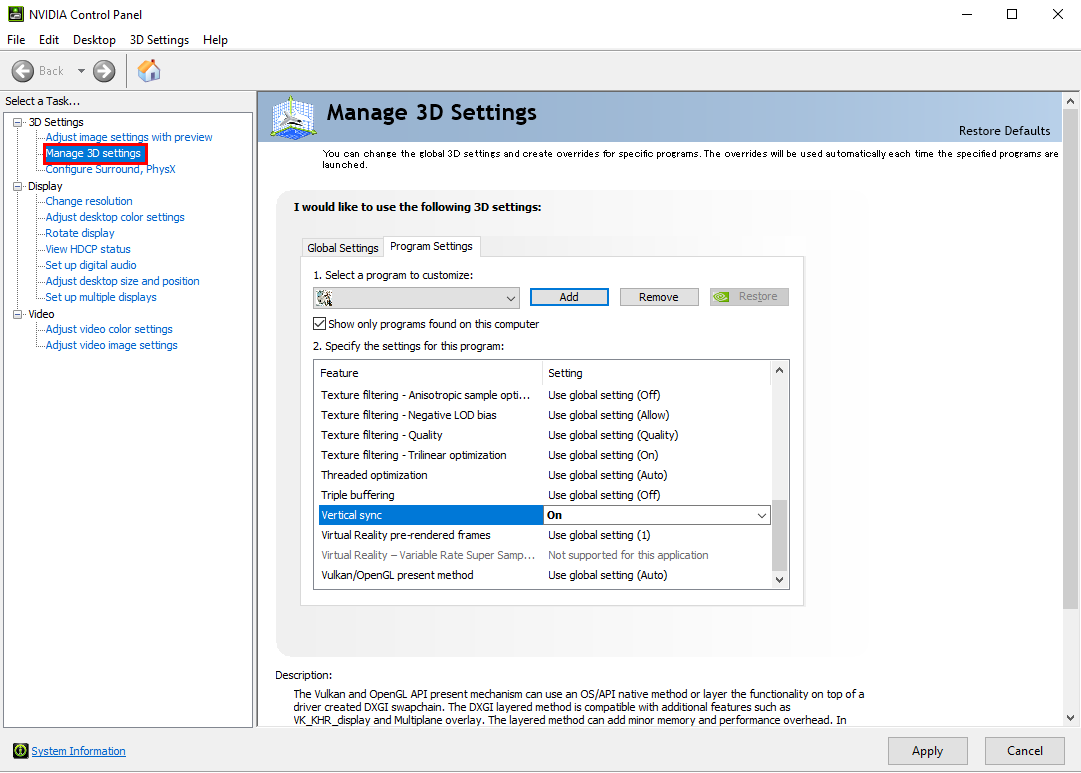Toggle Show only programs found checkbox
1081x773 pixels.
(319, 323)
